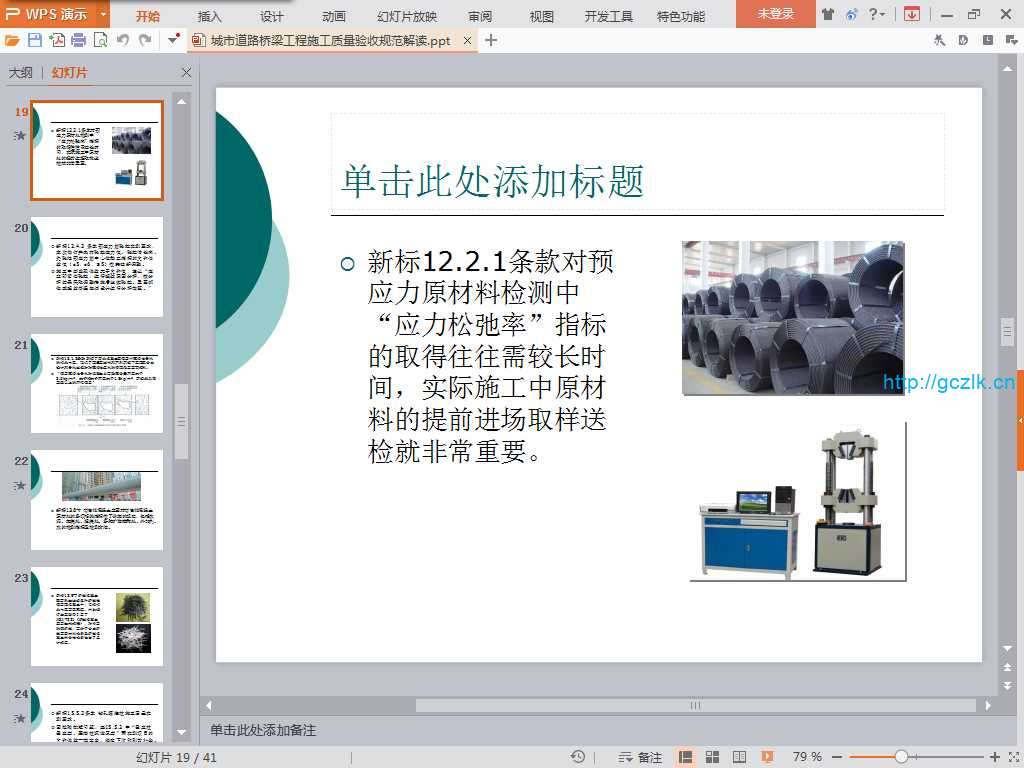Open the WPS 演示 application menu dropdown
This screenshot has width=1024, height=768.
pos(103,14)
